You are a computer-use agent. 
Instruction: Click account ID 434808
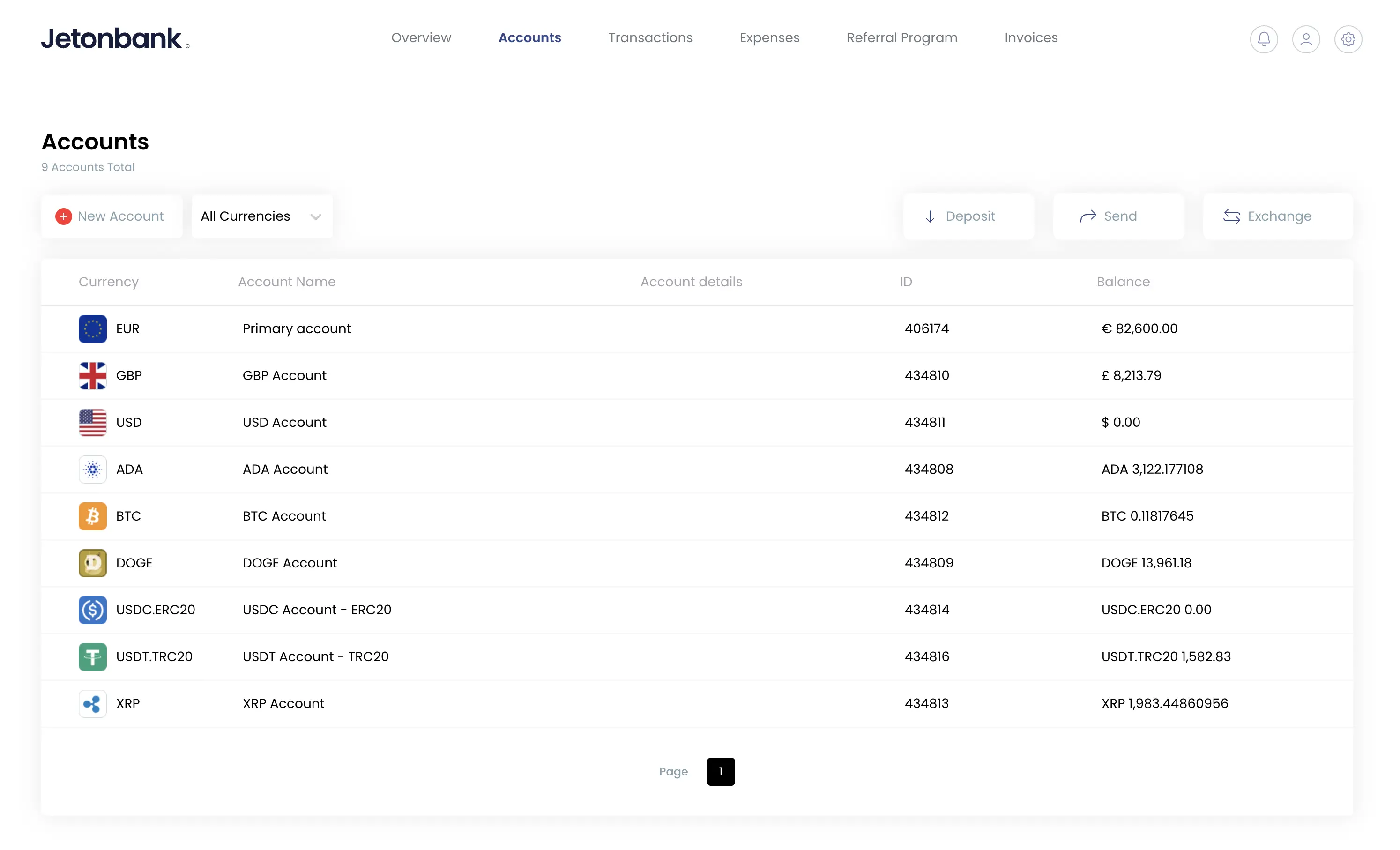929,470
